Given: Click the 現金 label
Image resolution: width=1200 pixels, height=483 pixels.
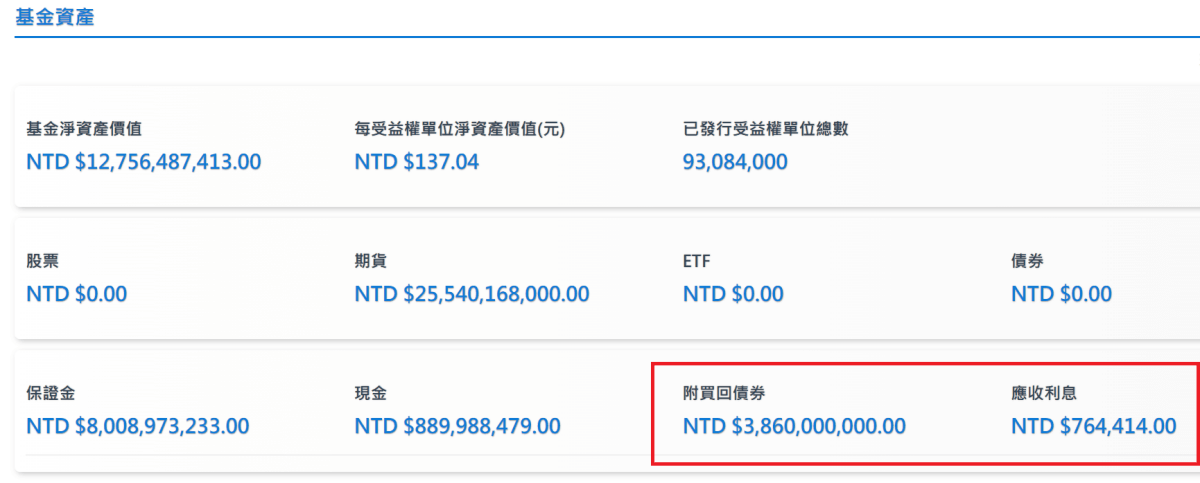Looking at the screenshot, I should tap(371, 394).
